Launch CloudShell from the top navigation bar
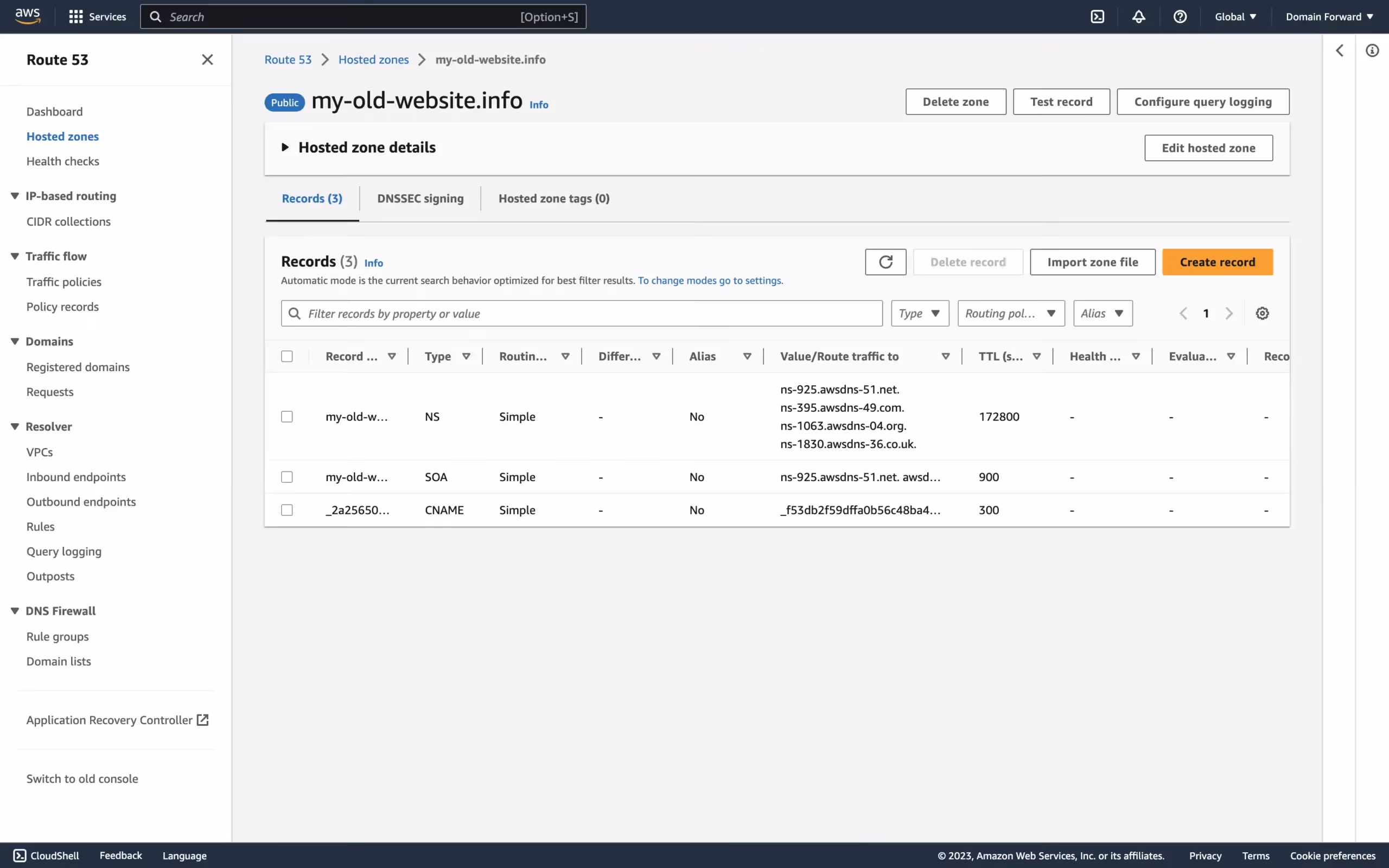Image resolution: width=1389 pixels, height=868 pixels. click(1097, 16)
